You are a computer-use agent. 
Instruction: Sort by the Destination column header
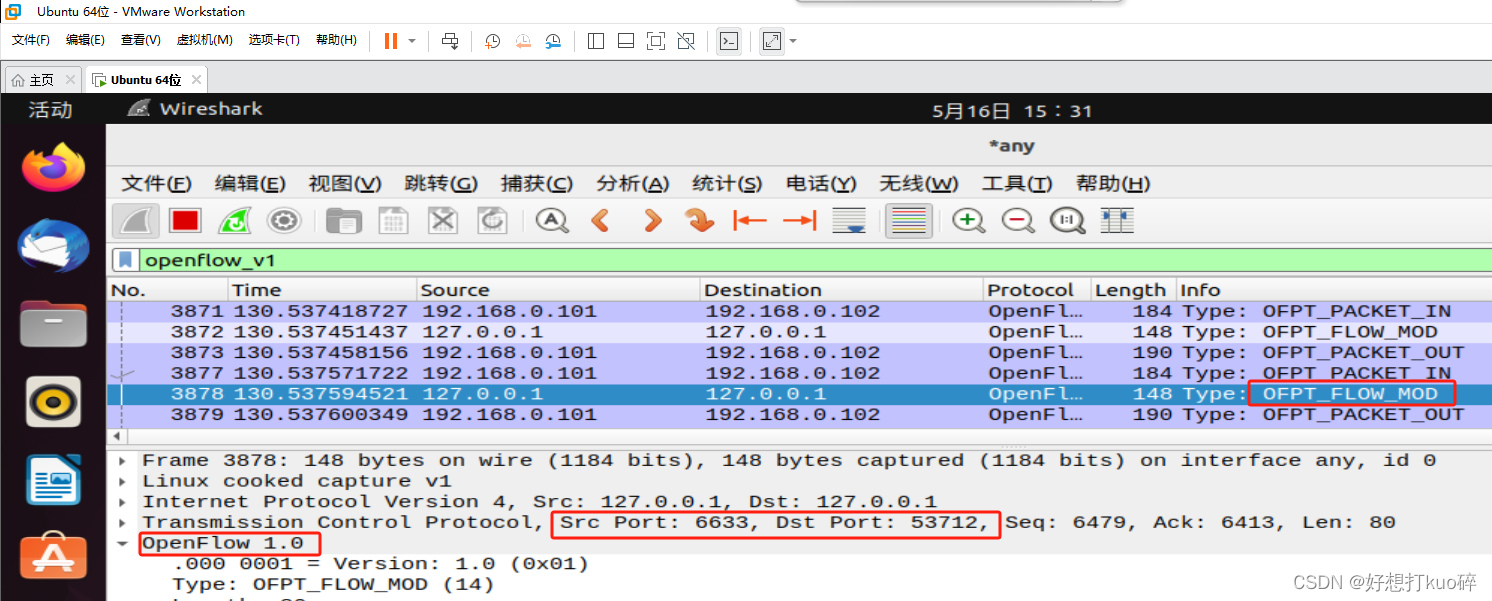[x=842, y=290]
